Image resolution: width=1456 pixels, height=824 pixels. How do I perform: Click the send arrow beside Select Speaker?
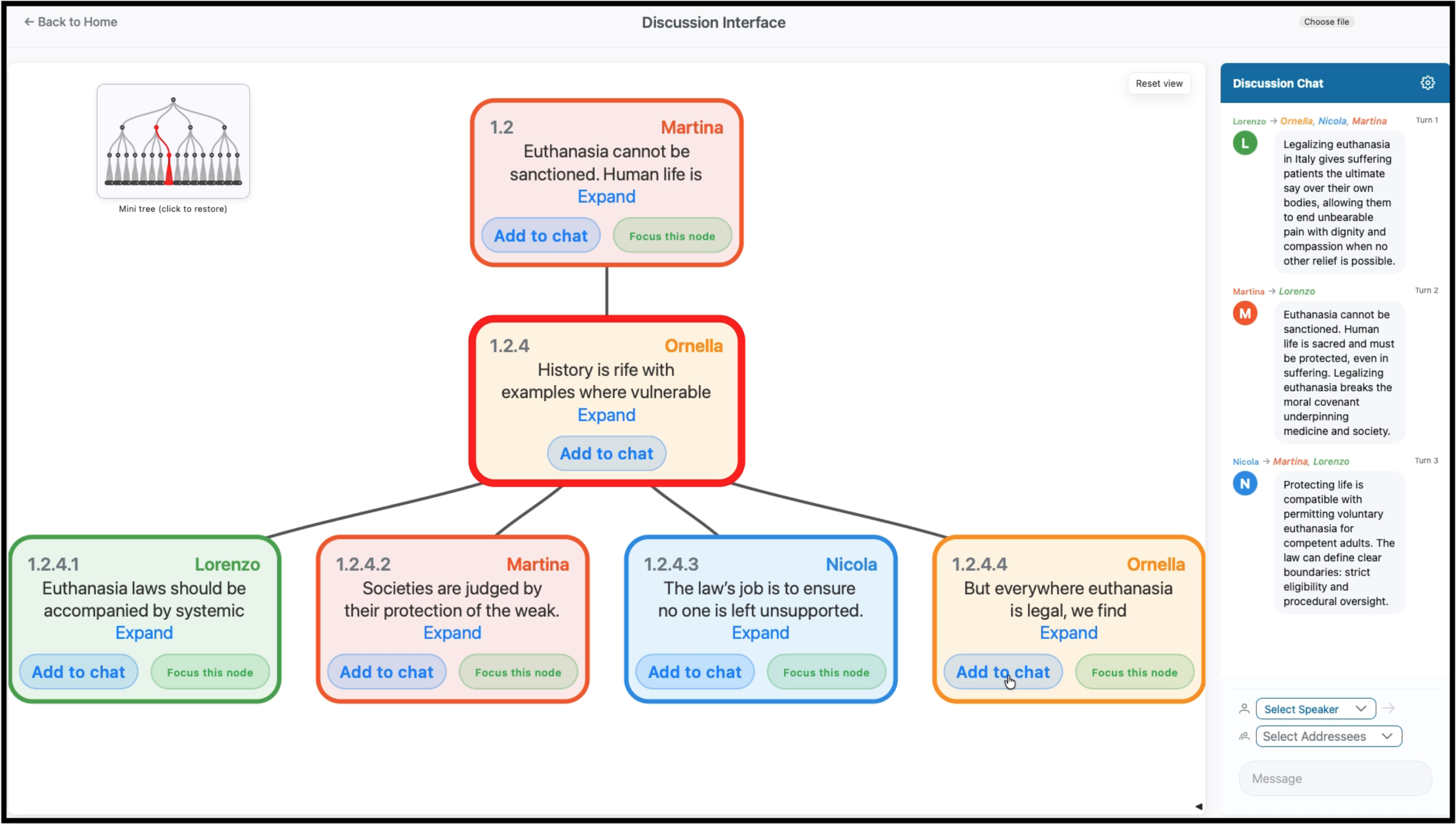coord(1388,708)
